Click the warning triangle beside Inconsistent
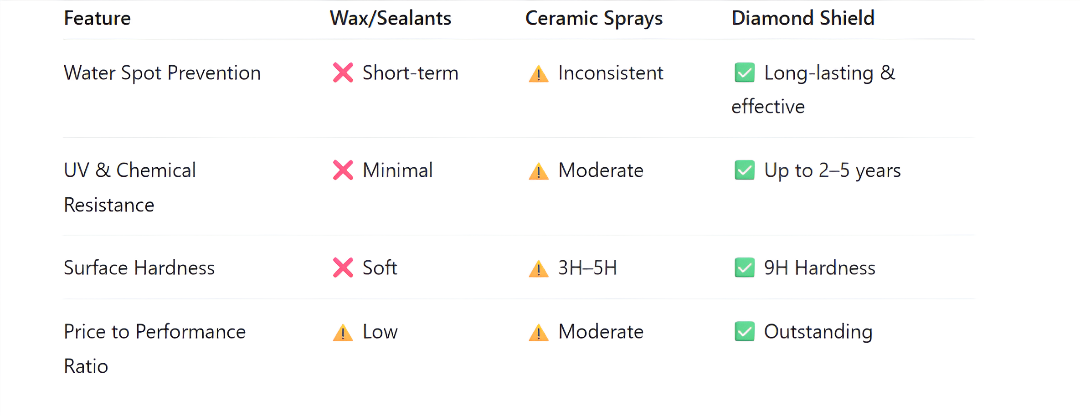The width and height of the screenshot is (1080, 416). (x=538, y=74)
